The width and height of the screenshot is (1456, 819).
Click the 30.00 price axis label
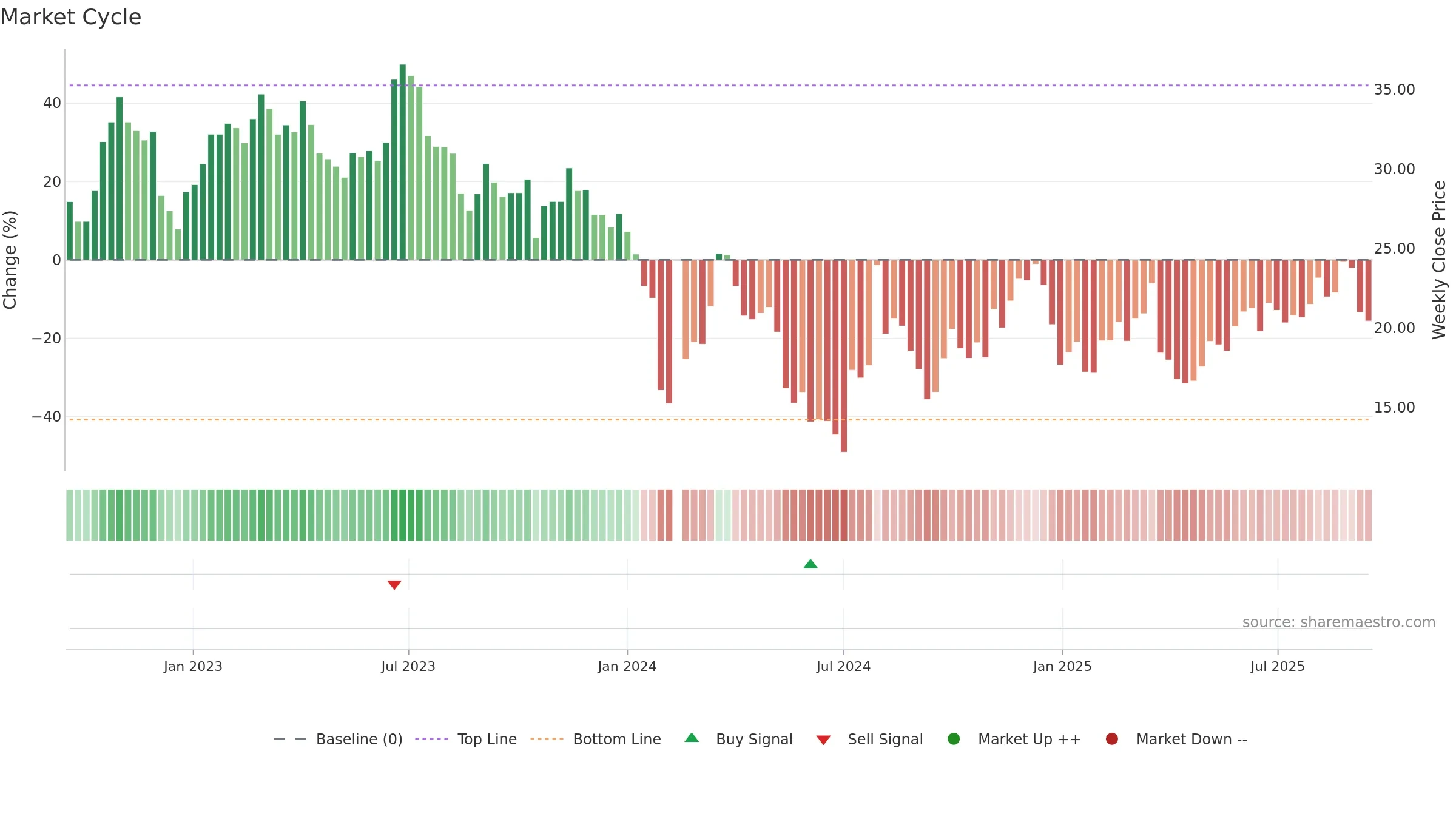point(1394,169)
